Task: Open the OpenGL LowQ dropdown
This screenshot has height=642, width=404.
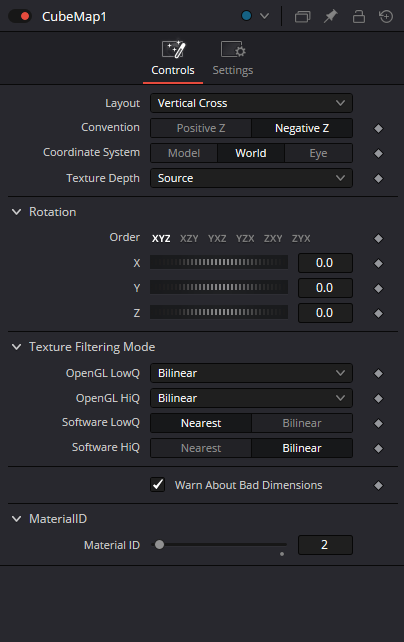Action: click(251, 373)
